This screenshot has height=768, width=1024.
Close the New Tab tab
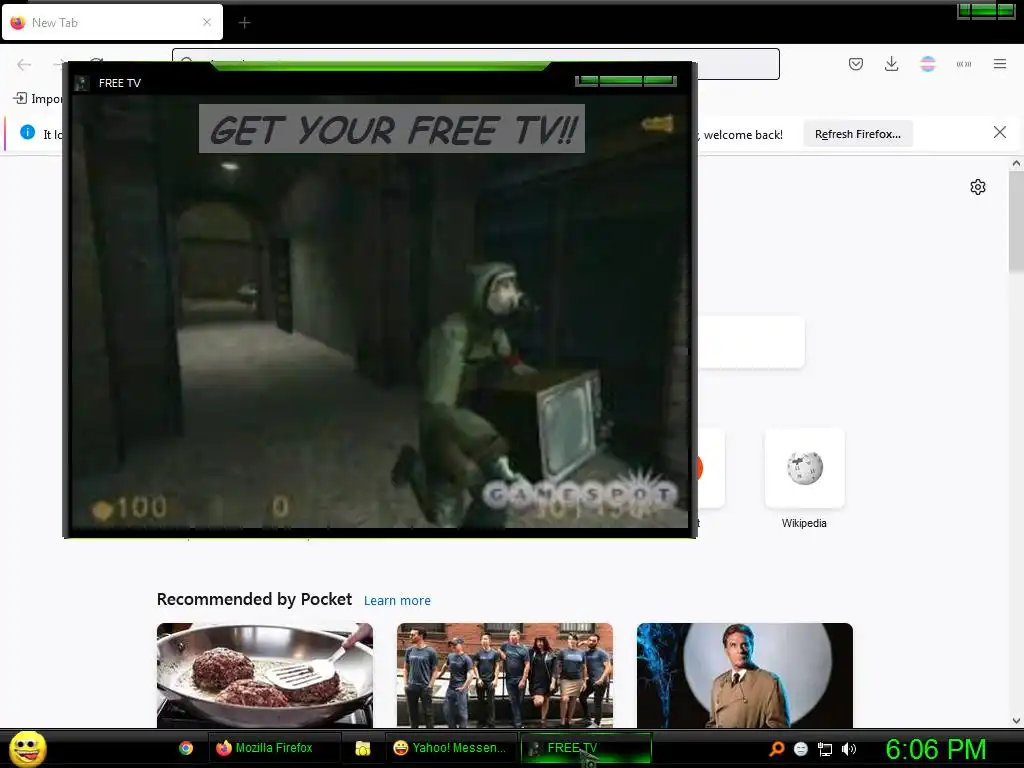click(207, 22)
